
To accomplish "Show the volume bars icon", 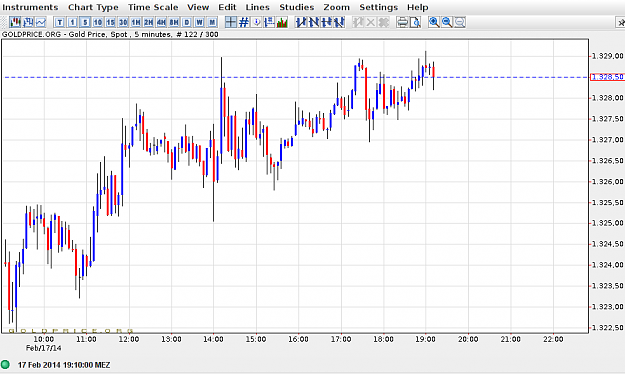I will (x=282, y=22).
